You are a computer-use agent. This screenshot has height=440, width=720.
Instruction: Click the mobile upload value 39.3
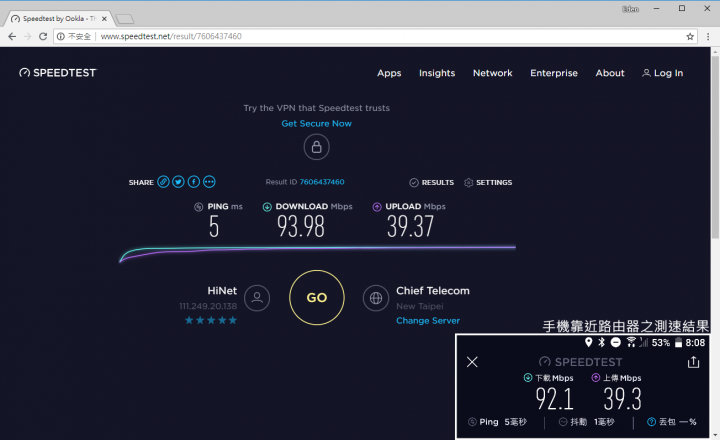622,399
